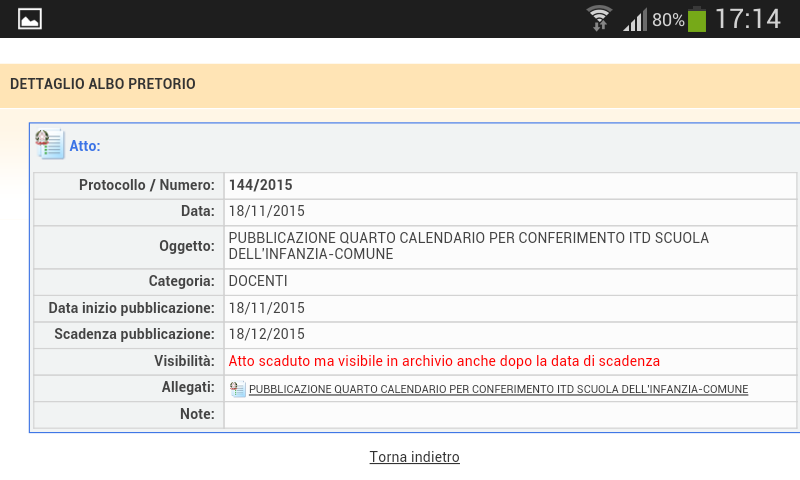Image resolution: width=800 pixels, height=480 pixels.
Task: Click the Scadenza pubblicazione label
Action: coord(135,334)
